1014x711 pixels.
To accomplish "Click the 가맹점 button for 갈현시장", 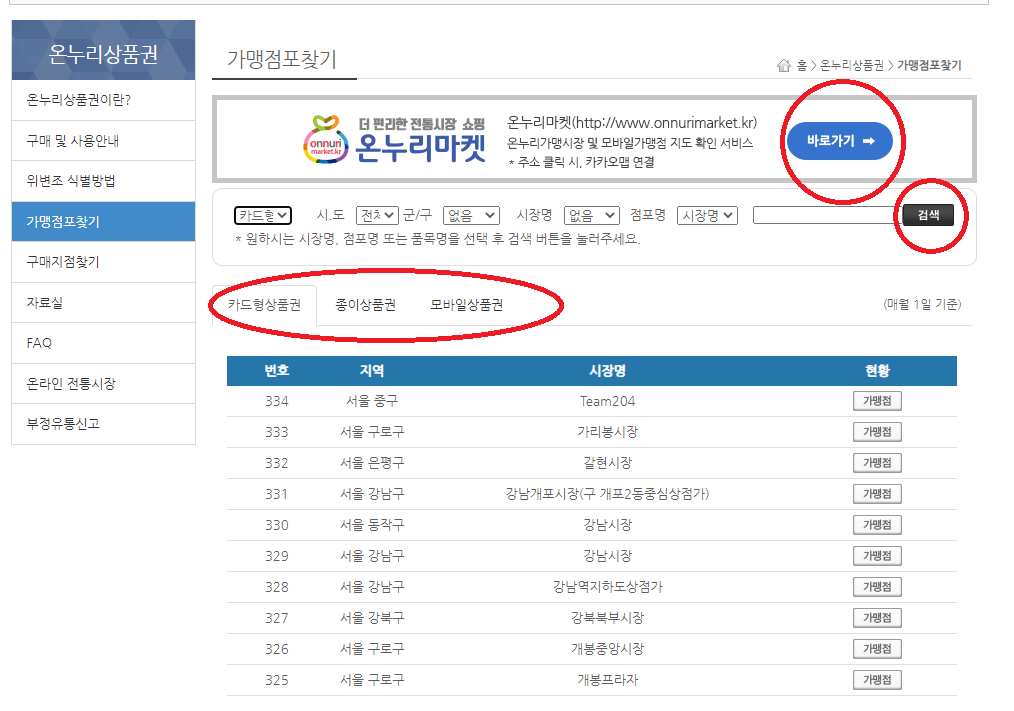I will tap(877, 463).
